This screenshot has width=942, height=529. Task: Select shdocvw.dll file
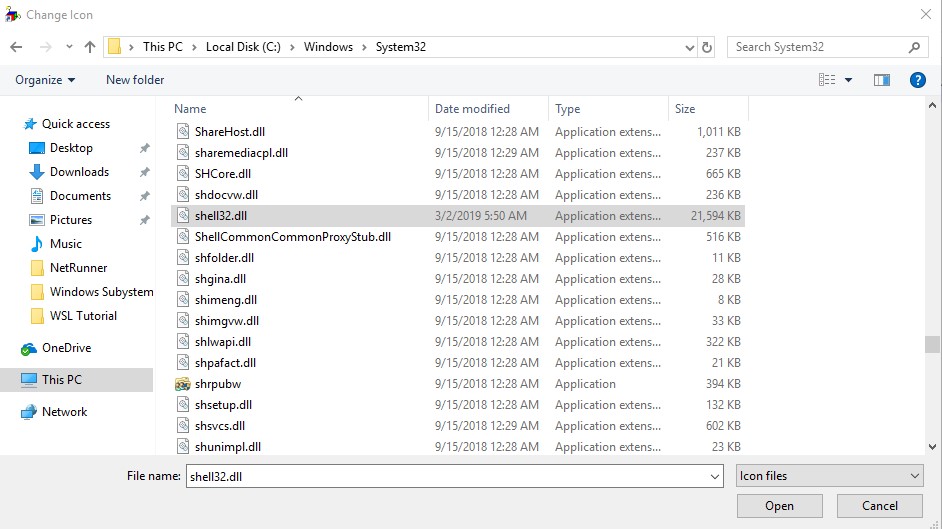tap(226, 195)
